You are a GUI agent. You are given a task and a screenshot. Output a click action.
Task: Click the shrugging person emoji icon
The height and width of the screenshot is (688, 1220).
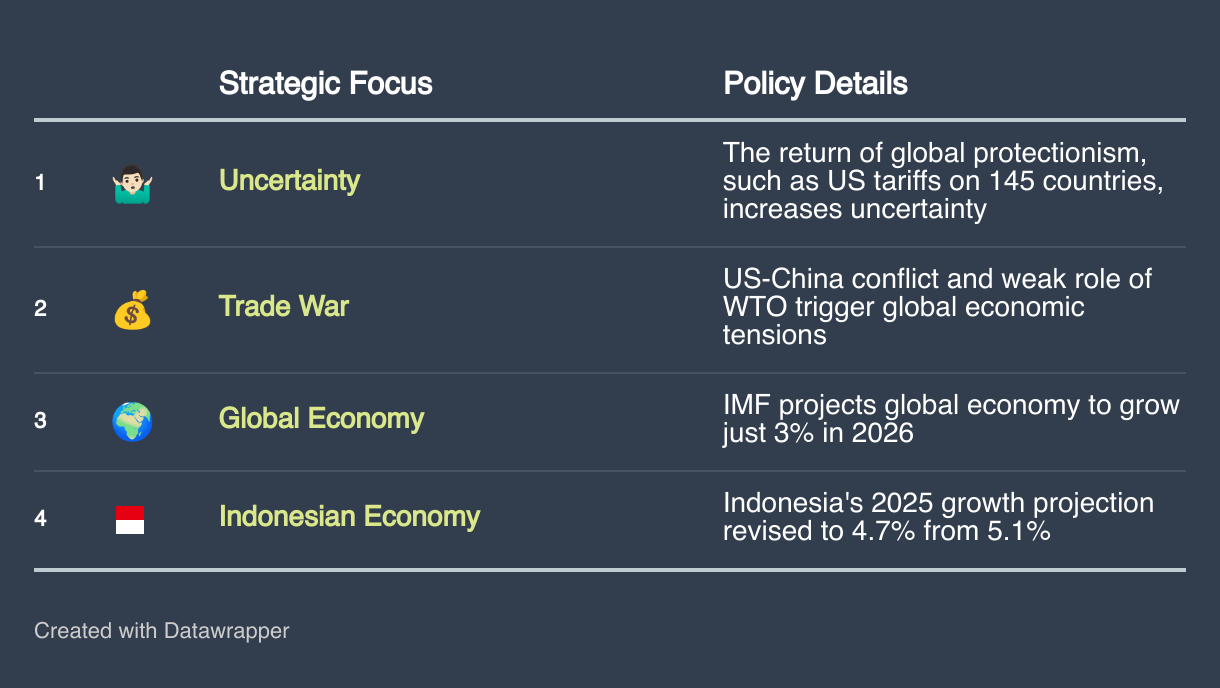click(x=132, y=184)
